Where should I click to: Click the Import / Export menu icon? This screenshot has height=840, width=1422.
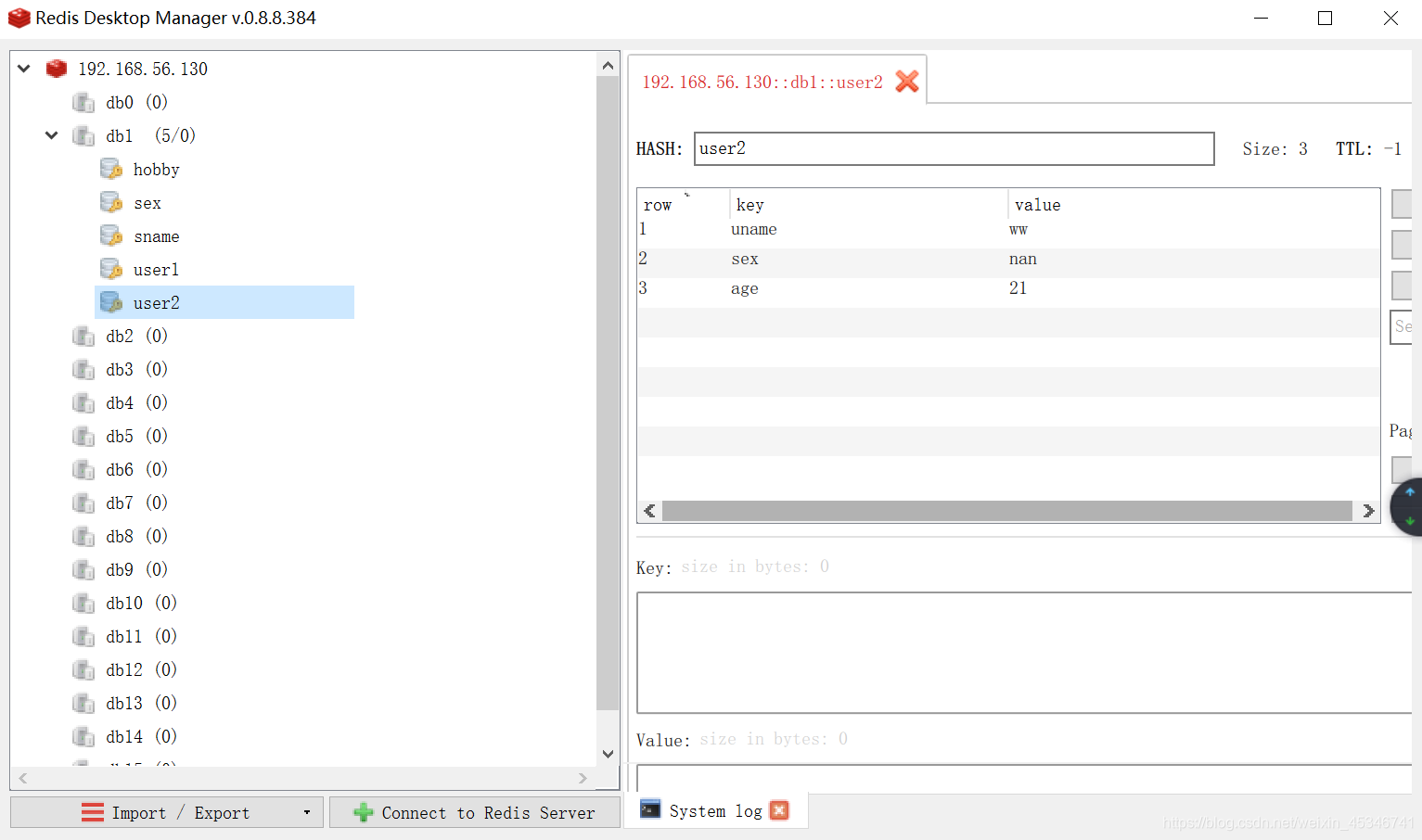click(x=93, y=813)
